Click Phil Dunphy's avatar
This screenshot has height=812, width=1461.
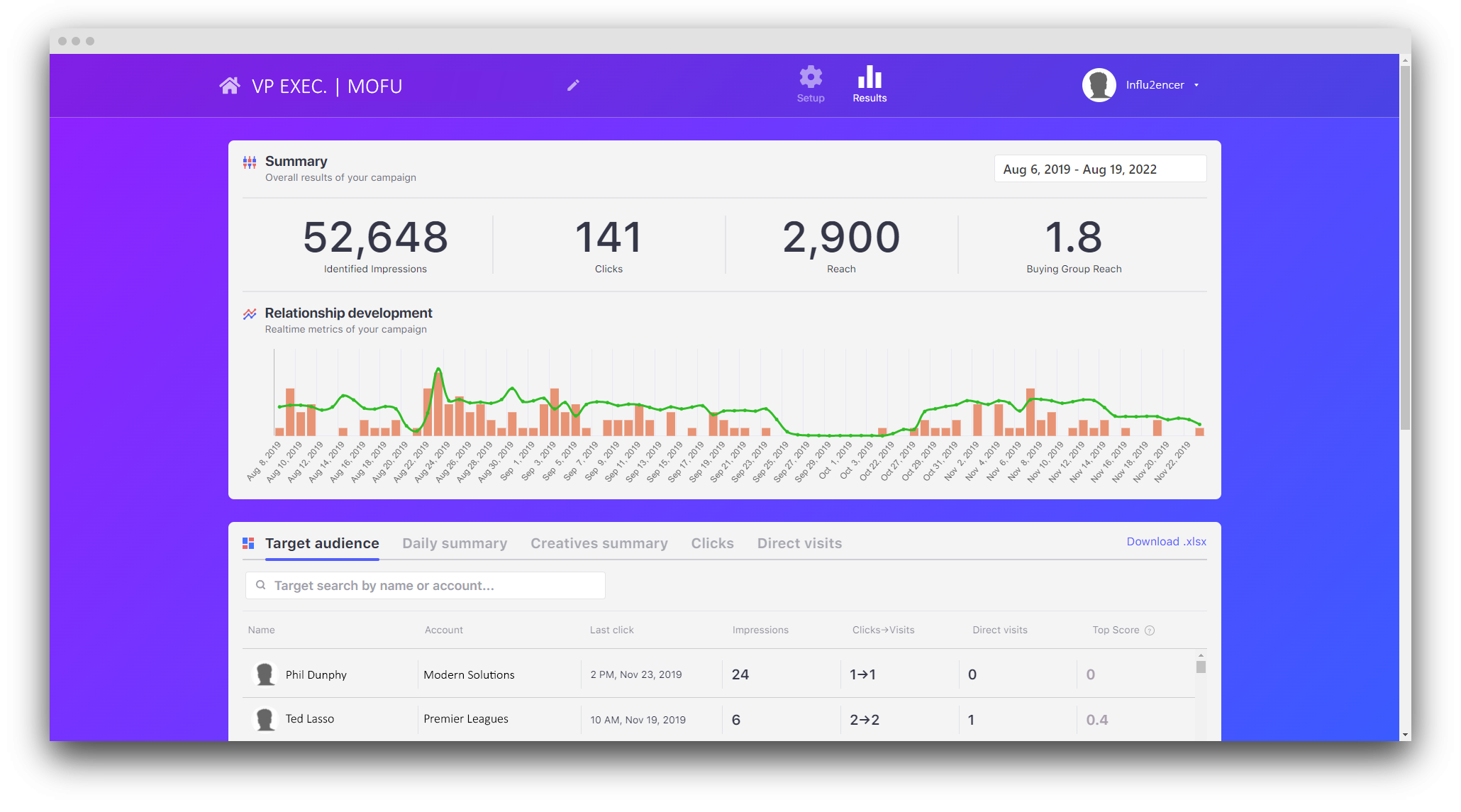click(265, 674)
